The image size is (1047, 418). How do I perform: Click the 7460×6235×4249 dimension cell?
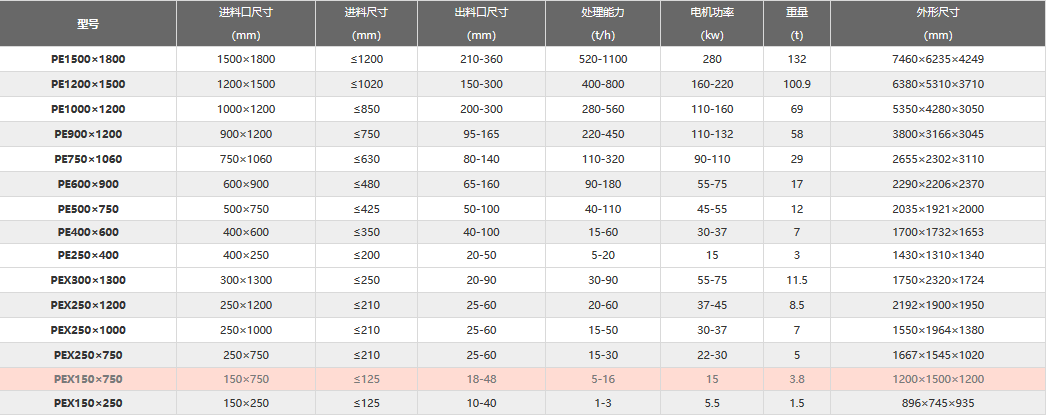pyautogui.click(x=938, y=59)
